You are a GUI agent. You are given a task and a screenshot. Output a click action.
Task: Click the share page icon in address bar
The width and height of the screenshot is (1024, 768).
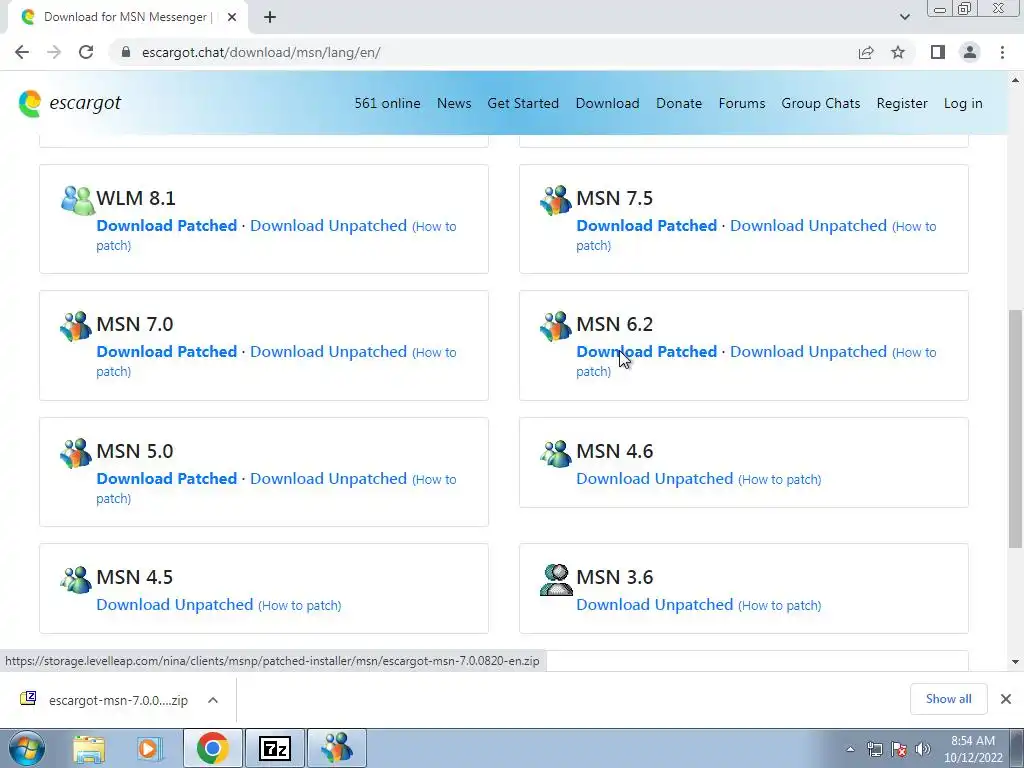click(866, 52)
